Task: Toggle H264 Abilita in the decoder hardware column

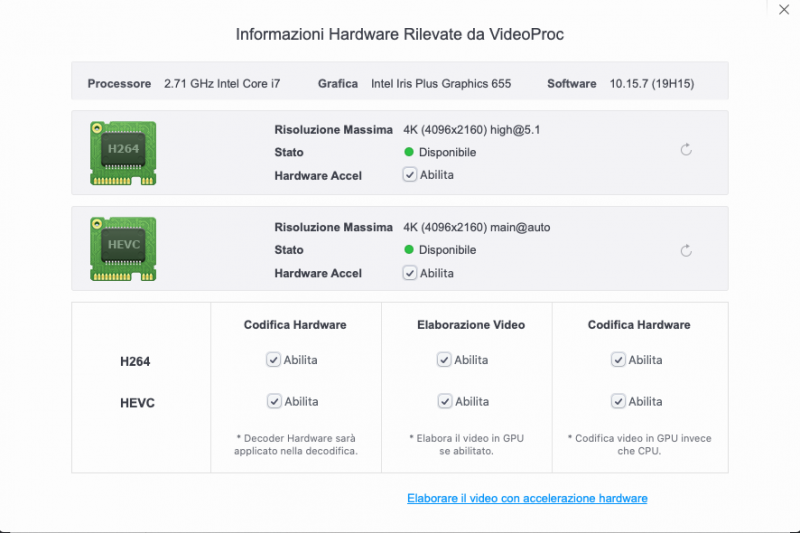Action: 274,360
